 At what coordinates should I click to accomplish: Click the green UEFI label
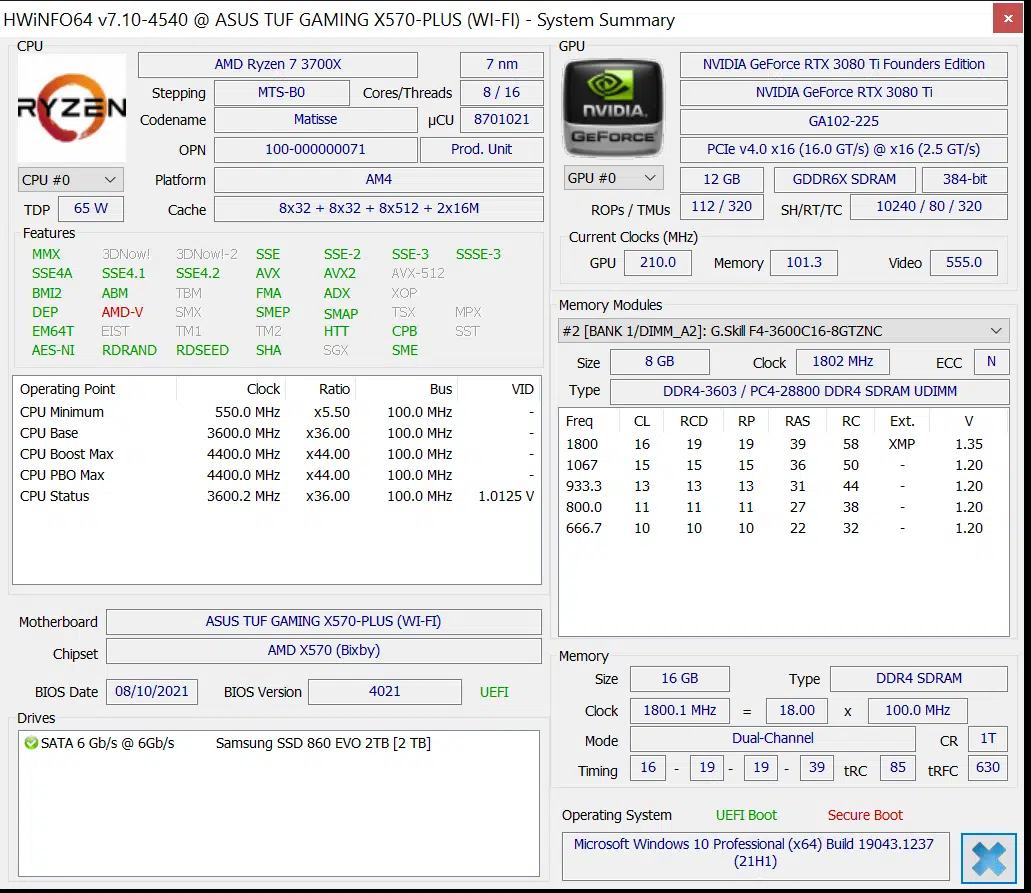coord(494,692)
